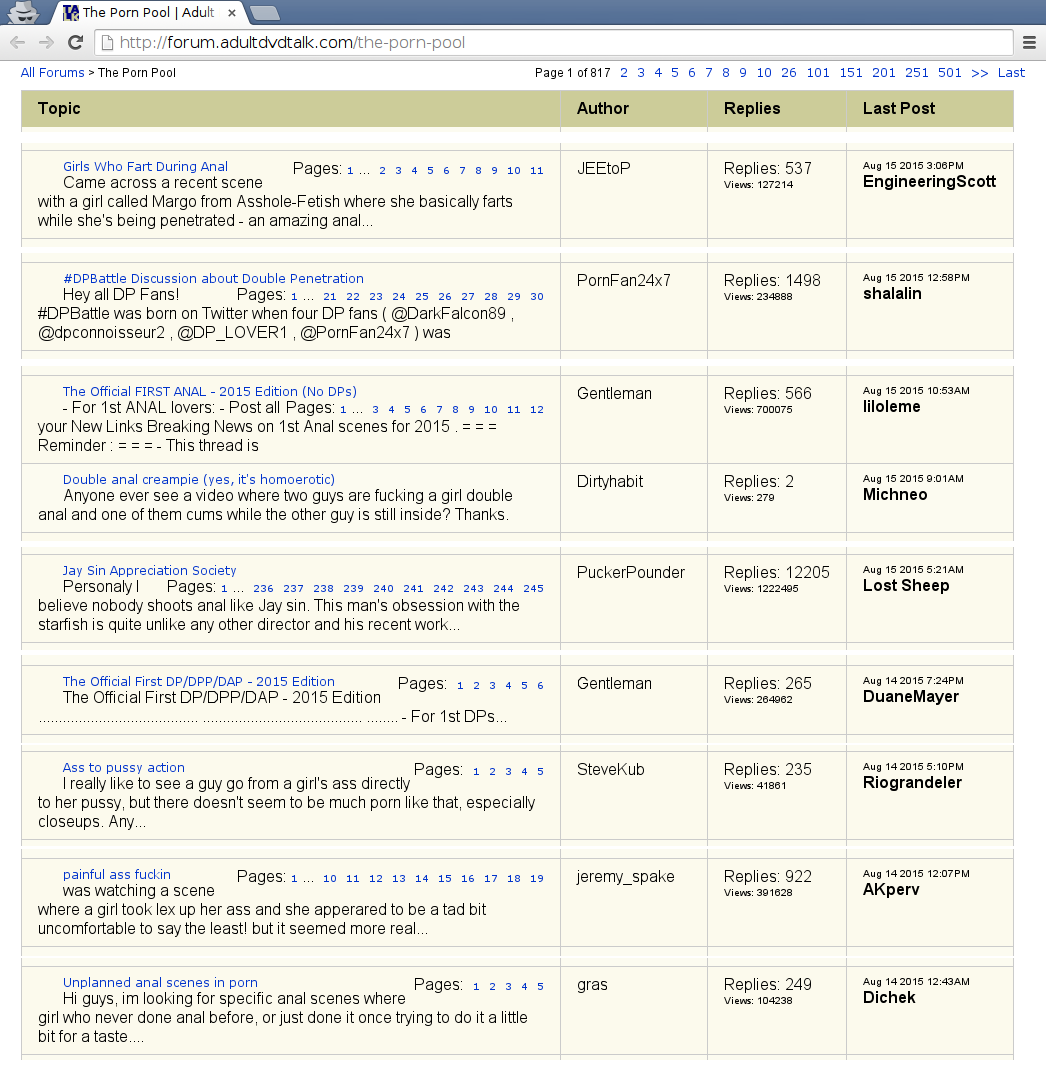Click the 'Views: 700075' text

pyautogui.click(x=758, y=409)
